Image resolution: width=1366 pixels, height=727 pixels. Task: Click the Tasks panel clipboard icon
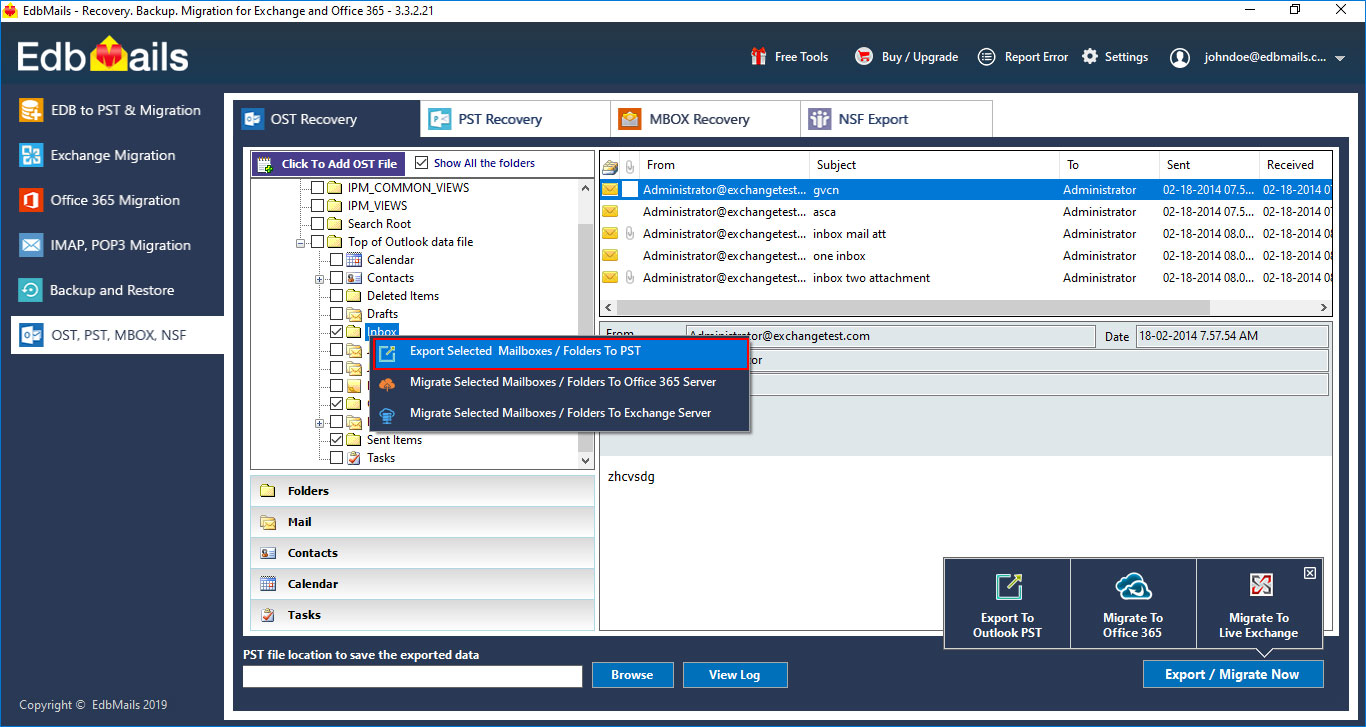pos(268,615)
